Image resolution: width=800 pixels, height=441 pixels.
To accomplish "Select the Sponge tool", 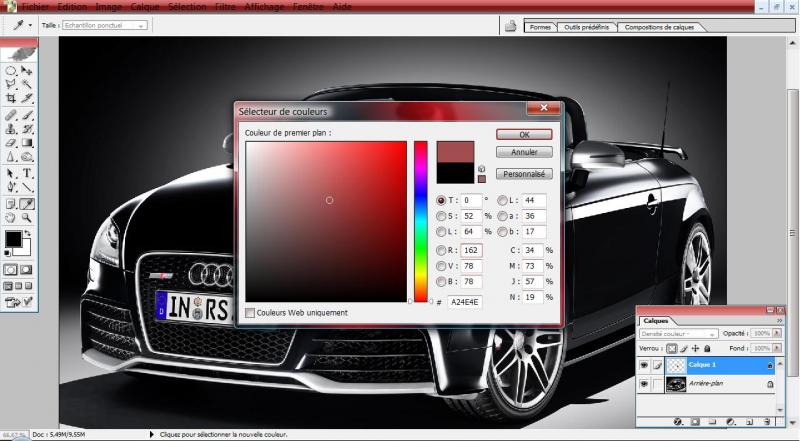I will point(27,156).
